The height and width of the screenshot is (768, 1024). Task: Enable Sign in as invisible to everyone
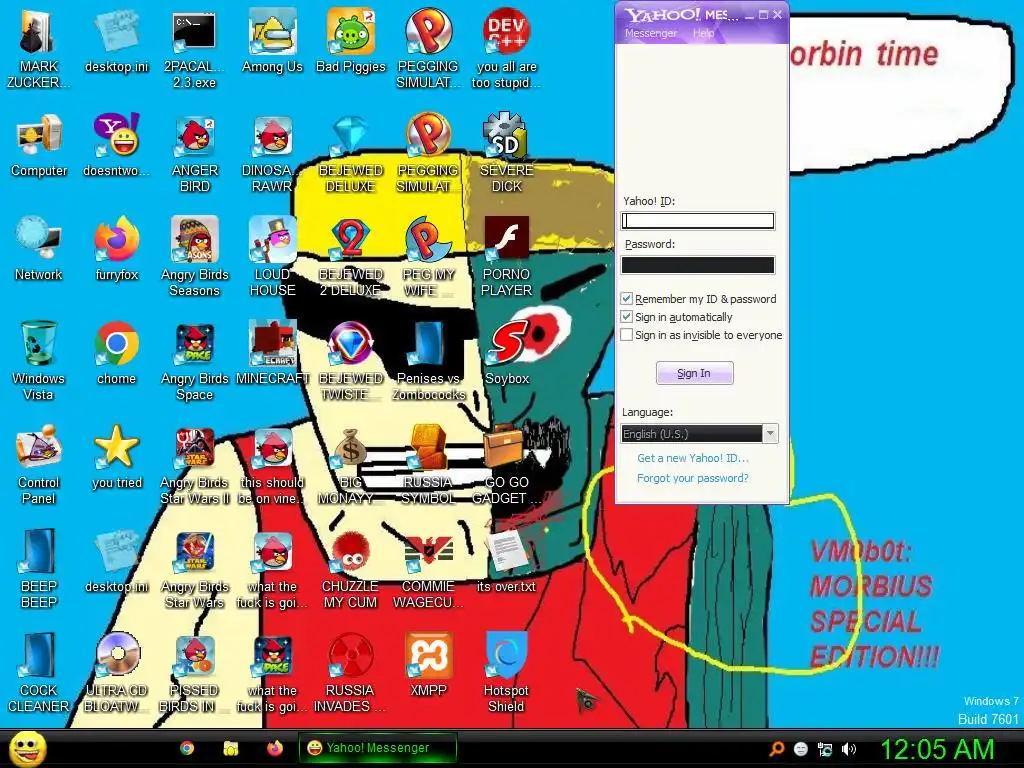coord(626,335)
